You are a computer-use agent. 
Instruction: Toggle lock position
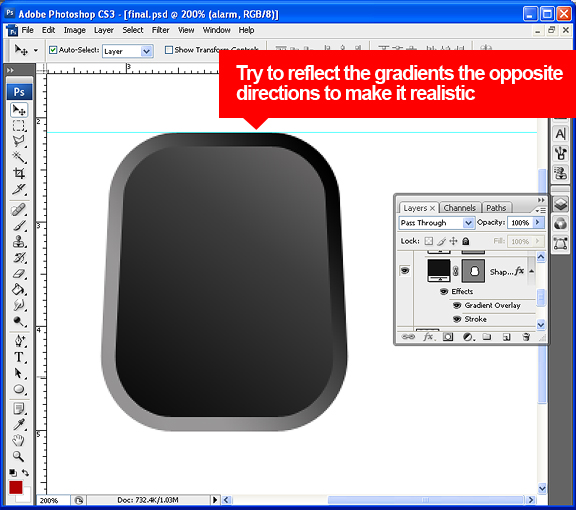click(453, 241)
